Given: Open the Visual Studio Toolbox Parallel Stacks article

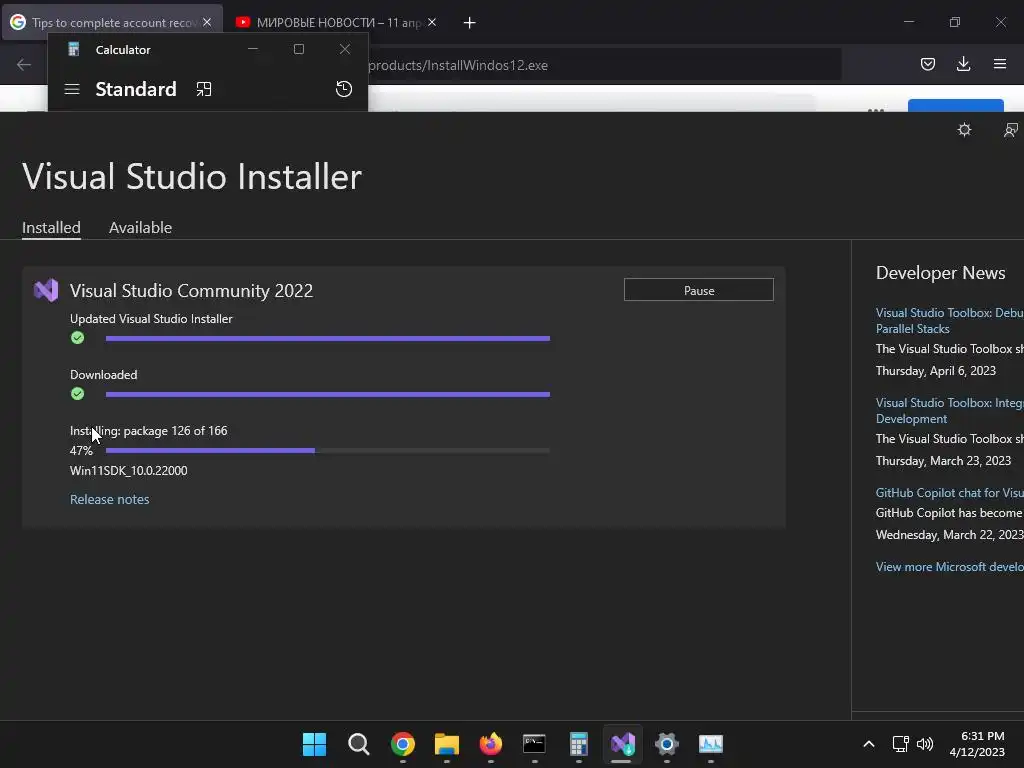Looking at the screenshot, I should (x=950, y=321).
